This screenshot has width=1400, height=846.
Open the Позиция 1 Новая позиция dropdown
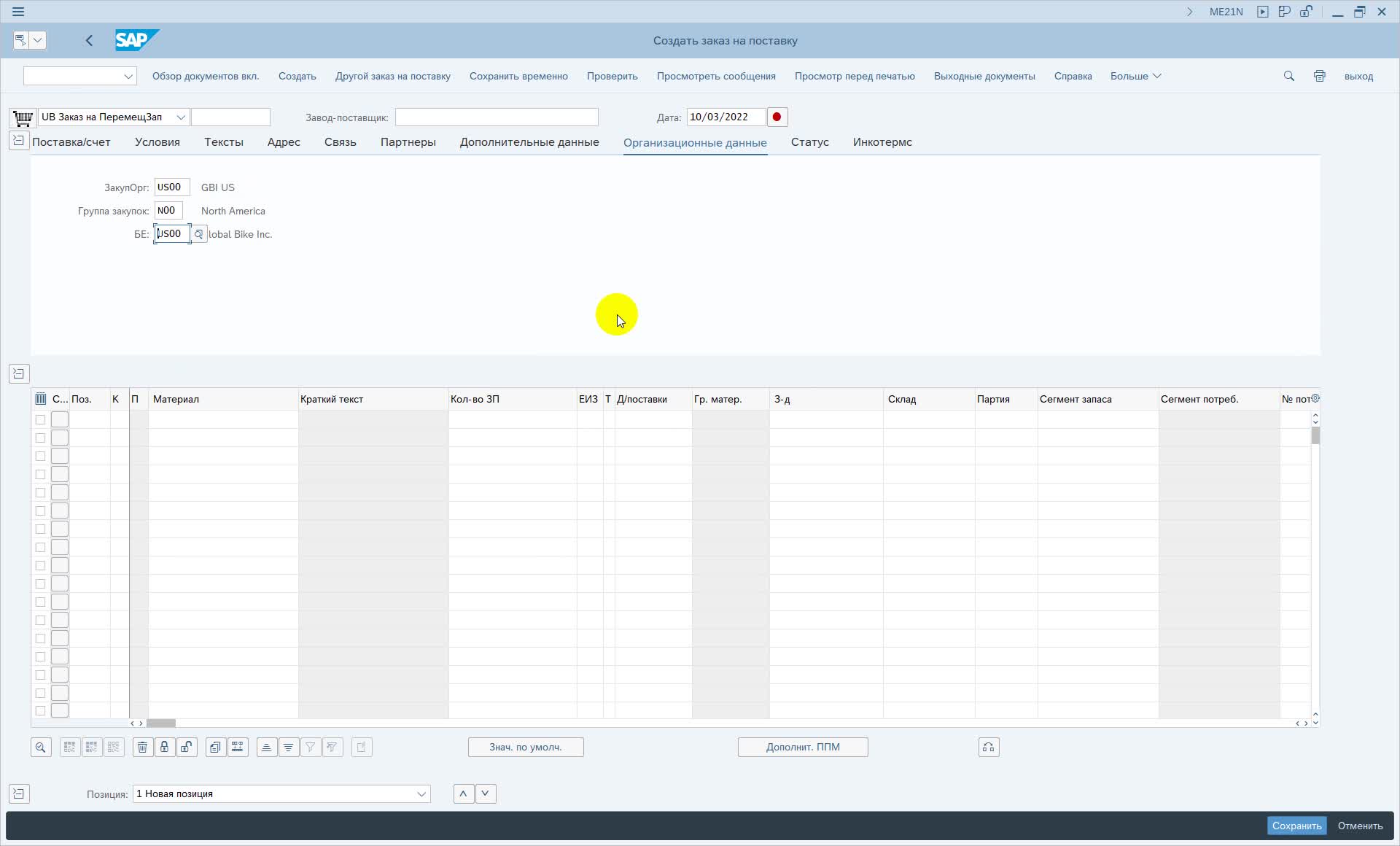(x=421, y=793)
